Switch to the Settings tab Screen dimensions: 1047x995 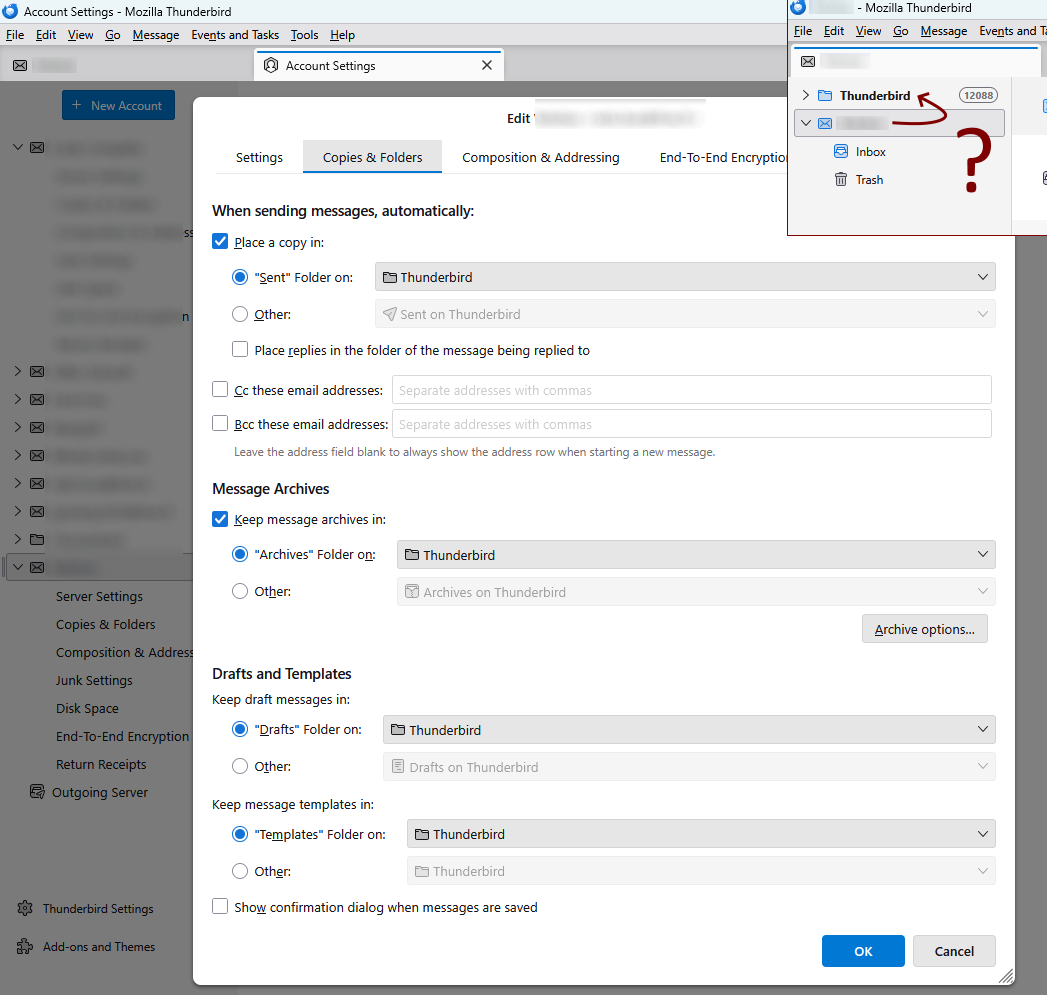click(259, 158)
